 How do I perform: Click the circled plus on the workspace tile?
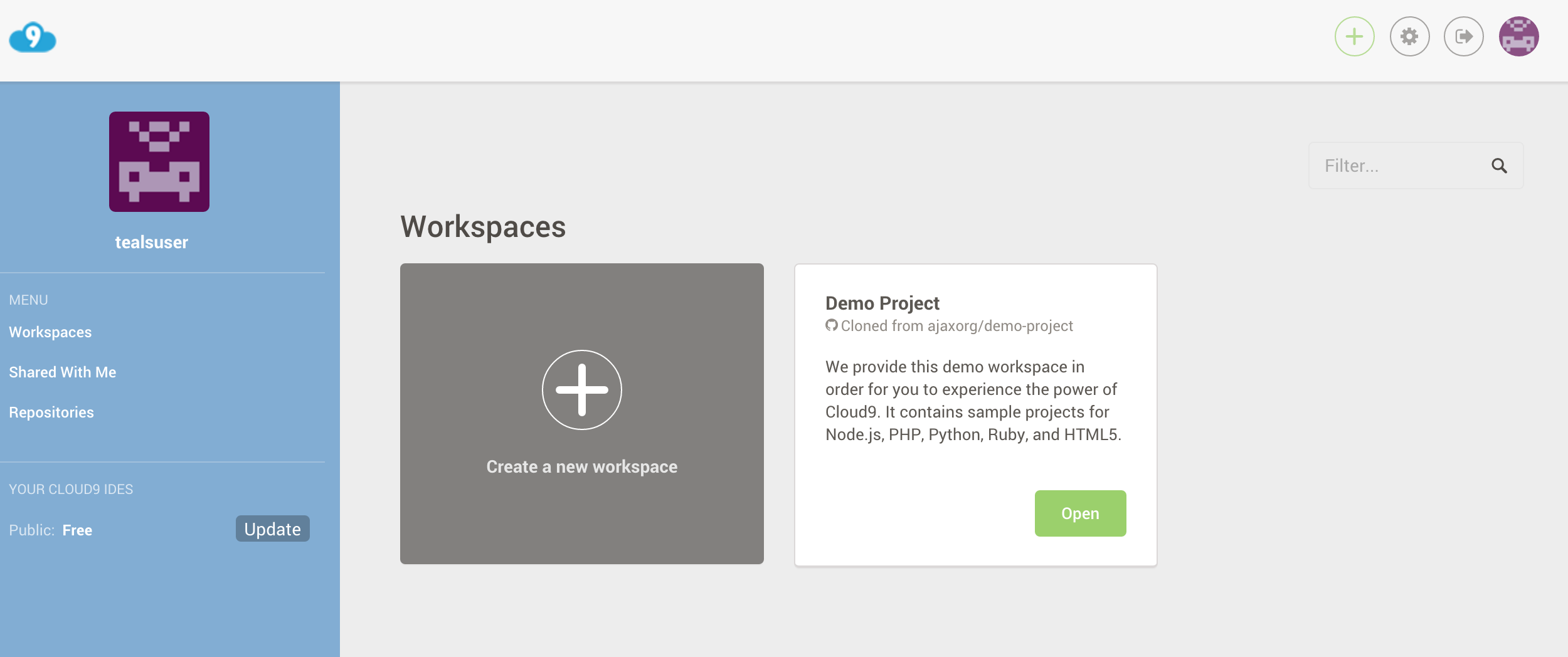tap(581, 390)
